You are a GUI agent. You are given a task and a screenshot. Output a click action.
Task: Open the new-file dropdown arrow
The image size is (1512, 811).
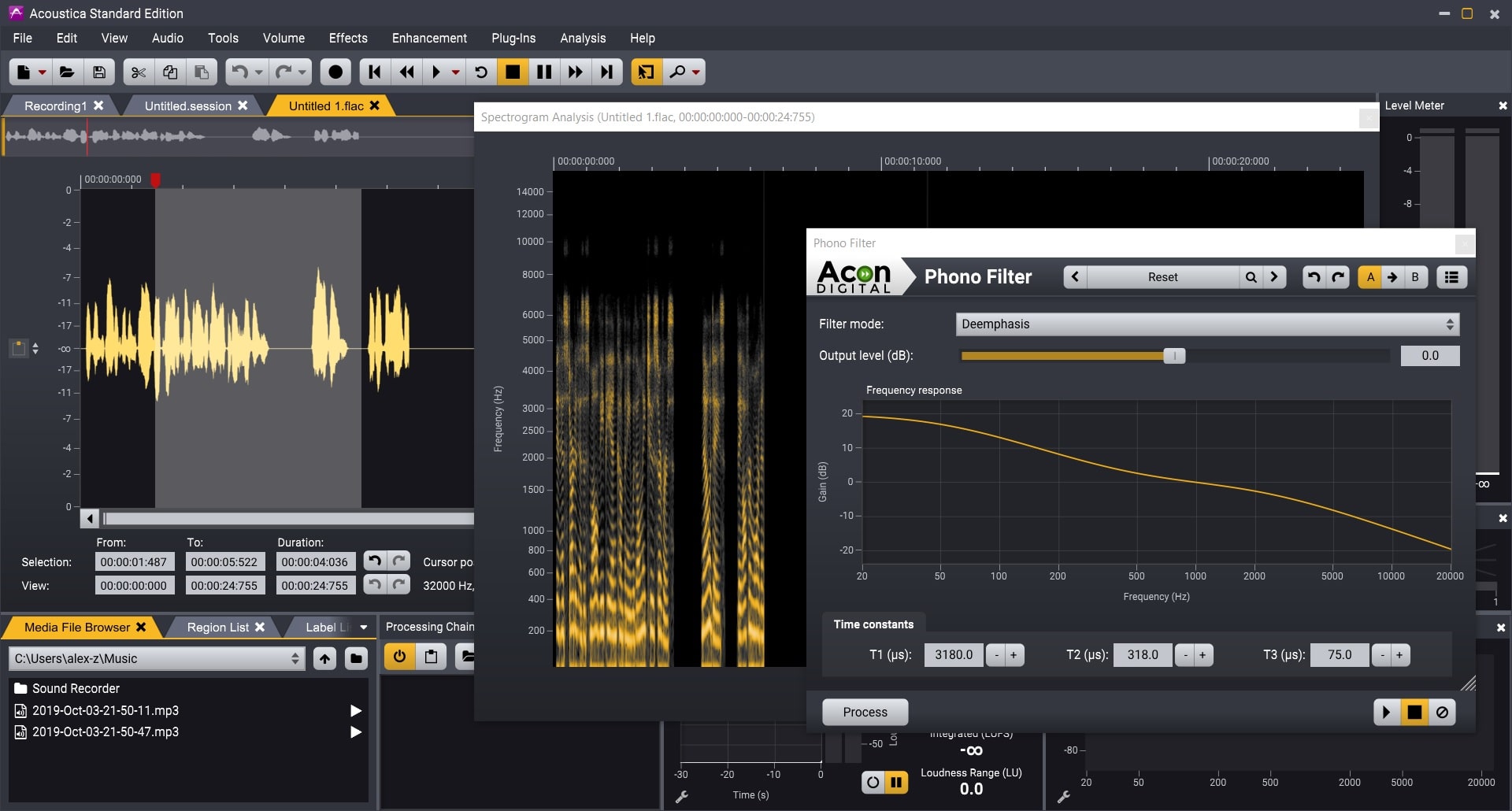(x=43, y=72)
